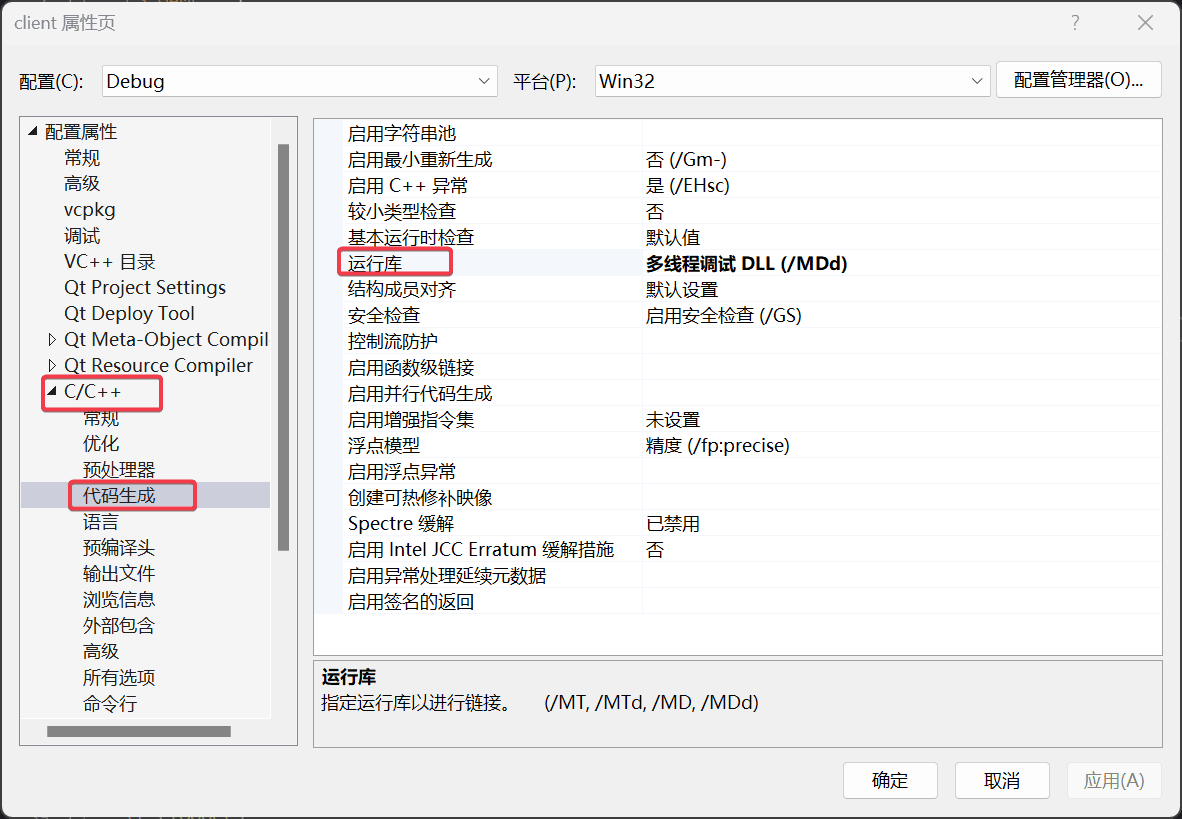Click the help question mark icon
Viewport: 1182px width, 819px height.
click(1075, 23)
